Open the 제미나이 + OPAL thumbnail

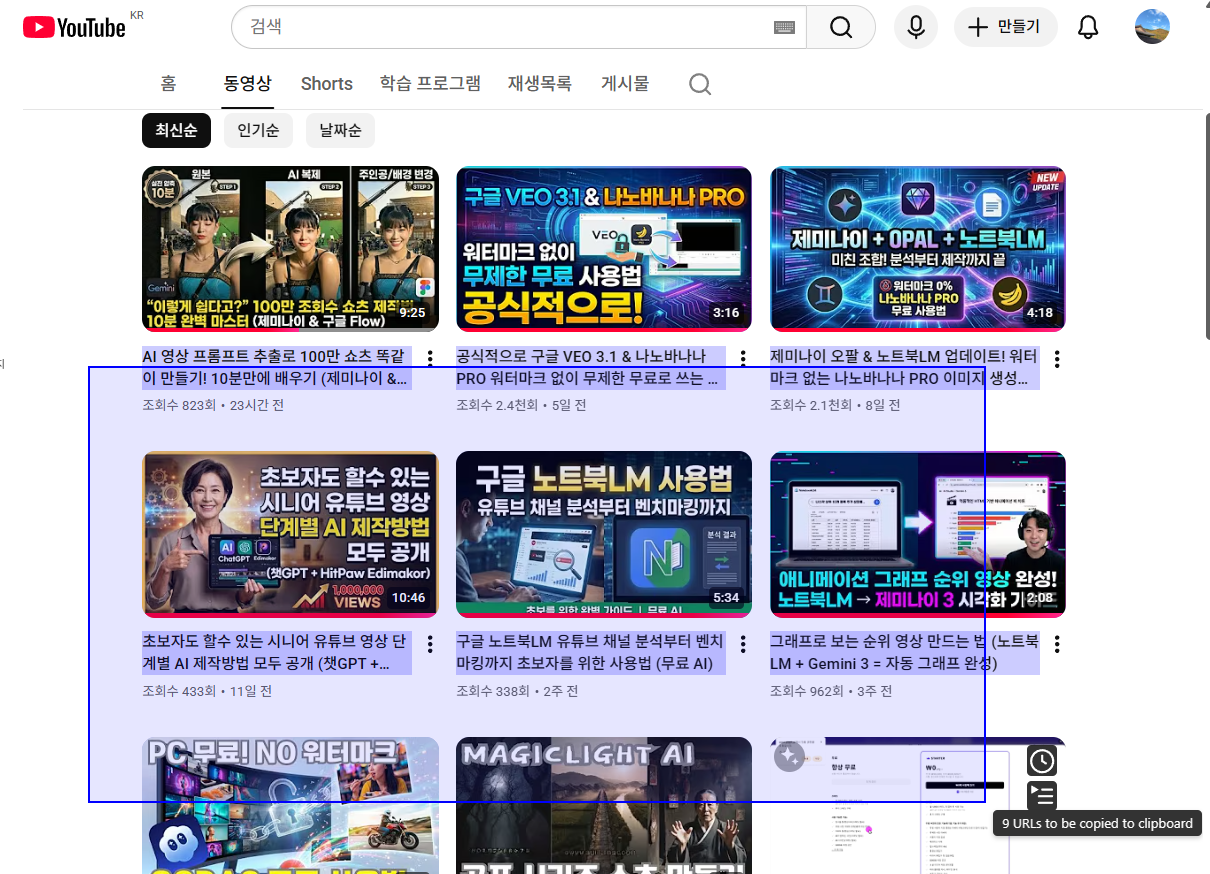pyautogui.click(x=918, y=249)
